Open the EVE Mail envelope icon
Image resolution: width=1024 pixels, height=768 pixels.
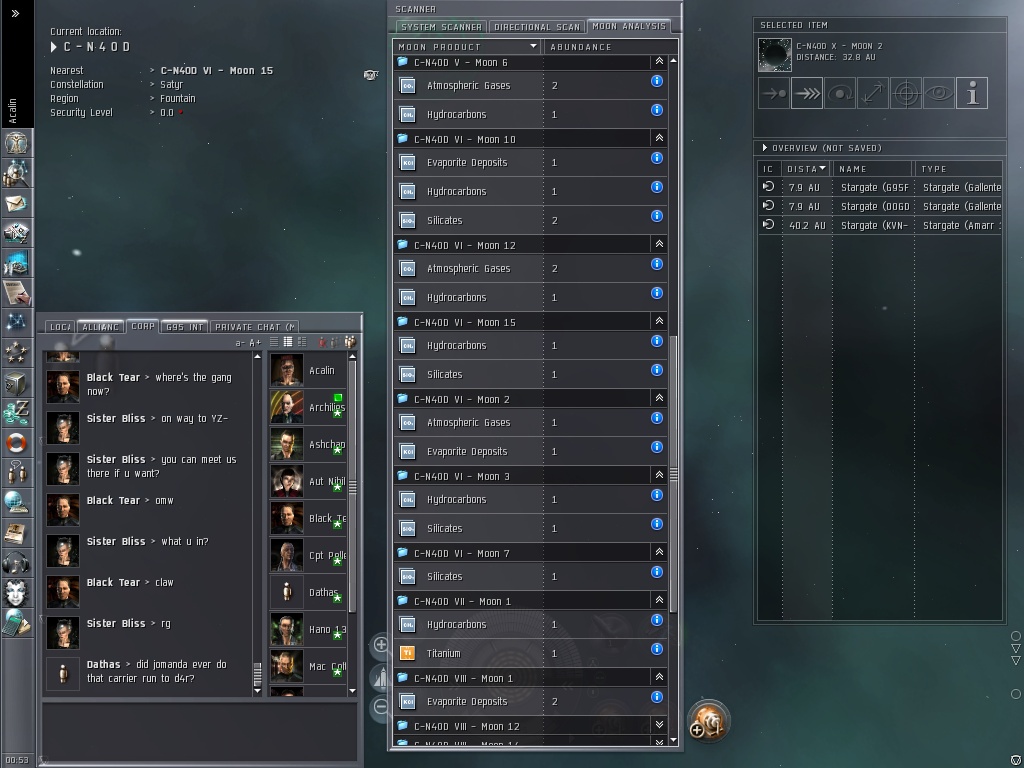point(16,204)
